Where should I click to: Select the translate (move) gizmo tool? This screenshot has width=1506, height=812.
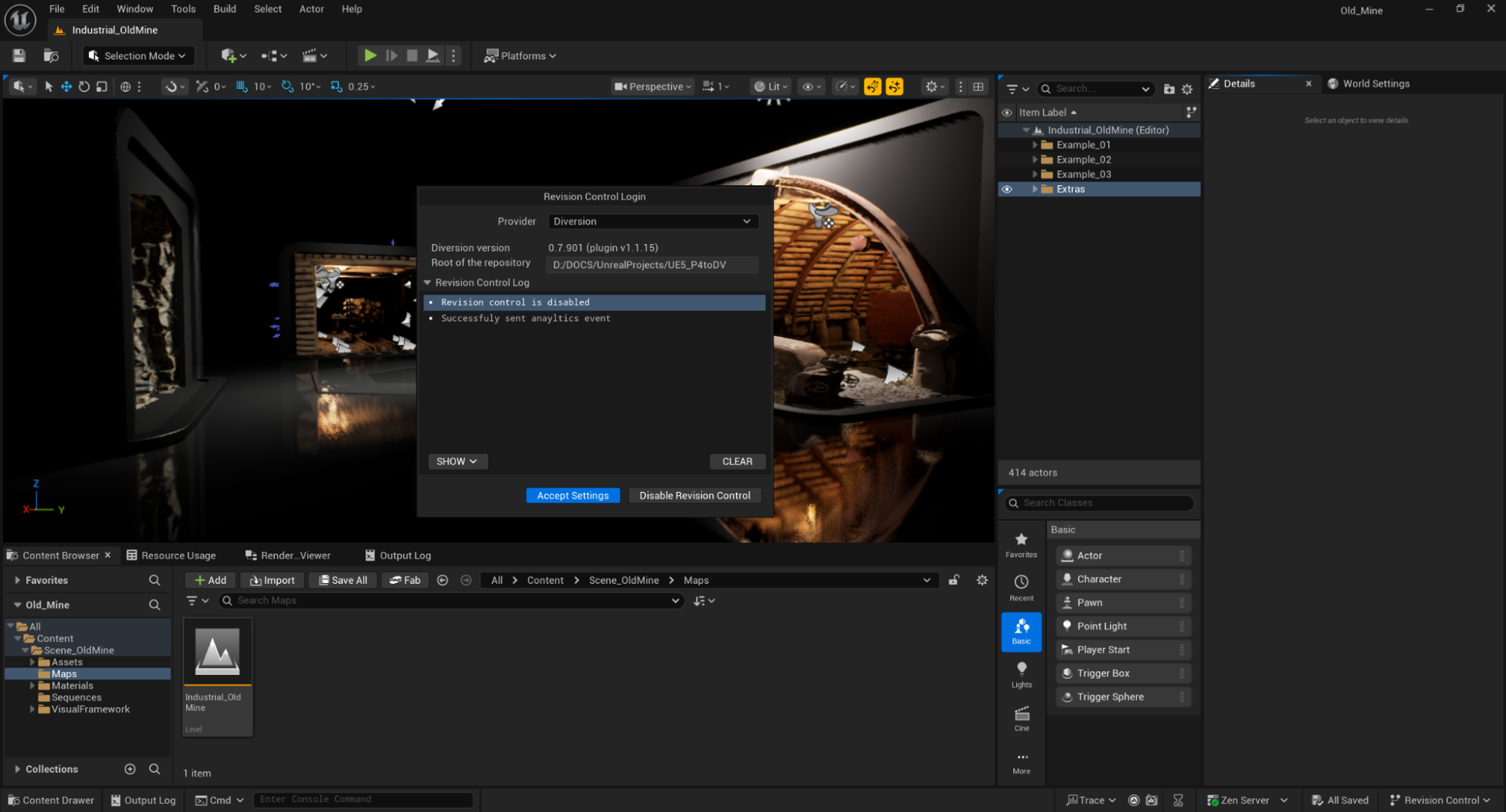(66, 87)
